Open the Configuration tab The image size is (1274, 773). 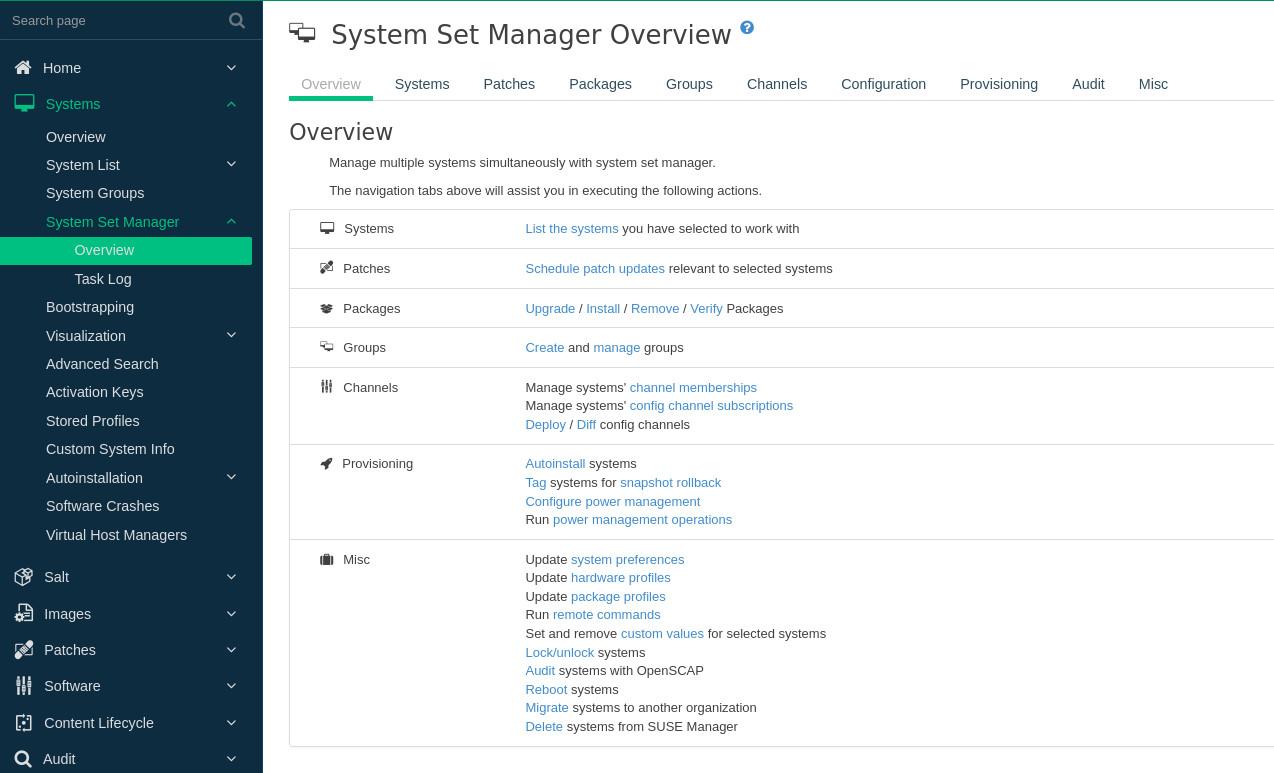883,84
